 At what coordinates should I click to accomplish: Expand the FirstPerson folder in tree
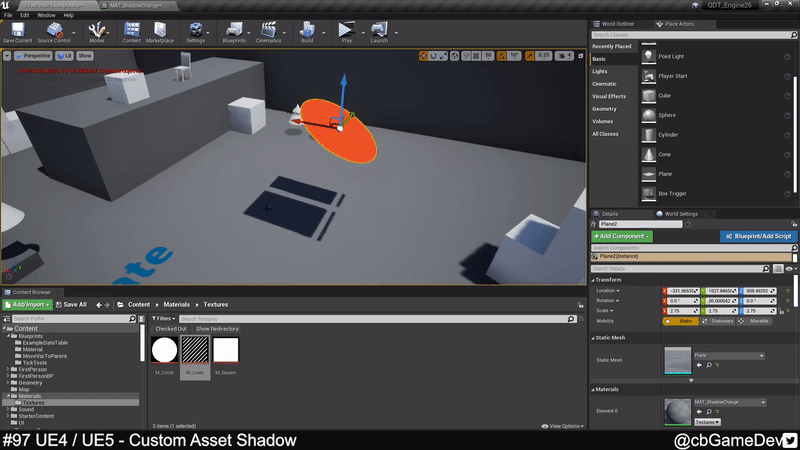pos(8,369)
